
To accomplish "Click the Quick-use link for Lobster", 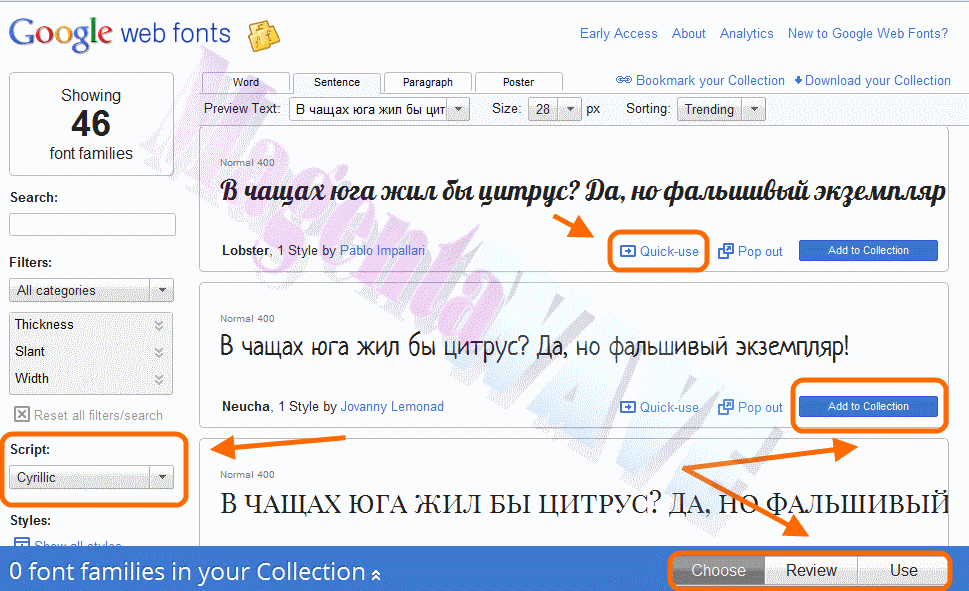I will (669, 252).
